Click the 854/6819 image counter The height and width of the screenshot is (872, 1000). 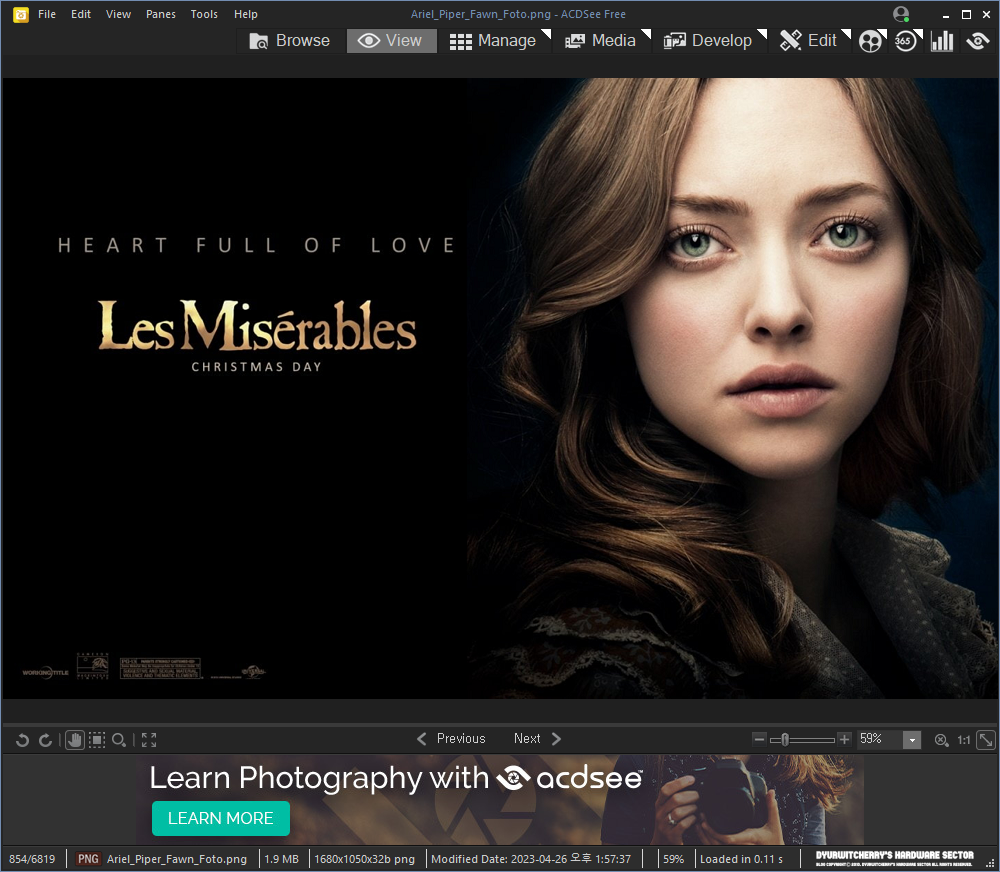coord(32,859)
